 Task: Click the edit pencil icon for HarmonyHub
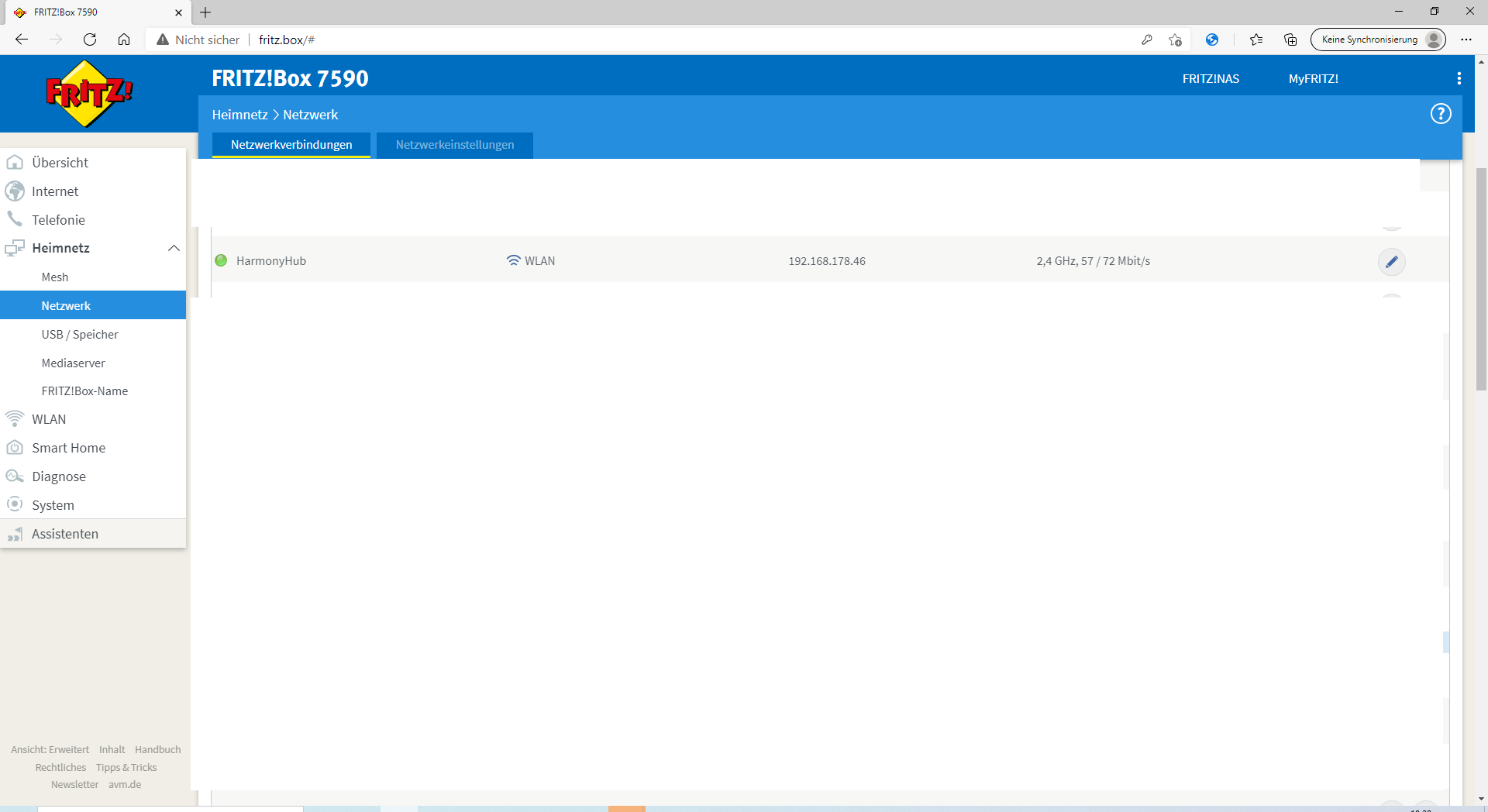point(1391,262)
